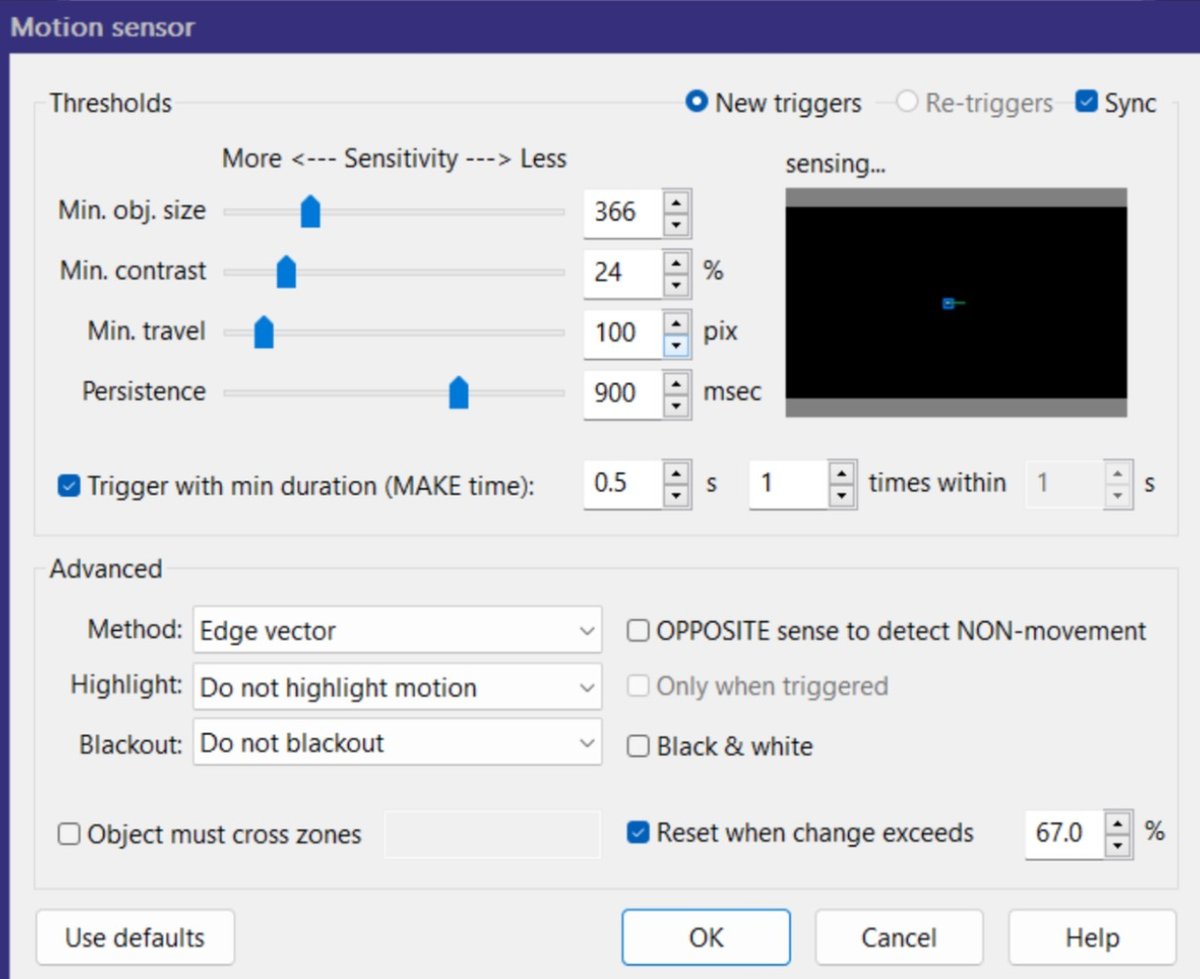Increase MAKE time seconds with up arrow

coord(677,472)
